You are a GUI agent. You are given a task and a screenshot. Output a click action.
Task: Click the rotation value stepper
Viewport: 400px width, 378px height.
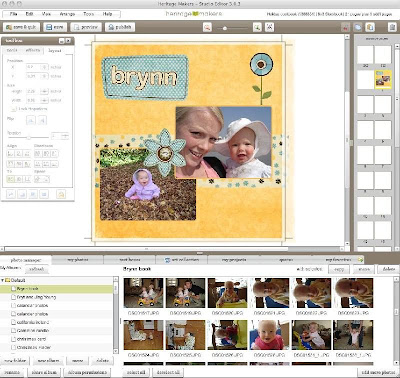(x=65, y=136)
